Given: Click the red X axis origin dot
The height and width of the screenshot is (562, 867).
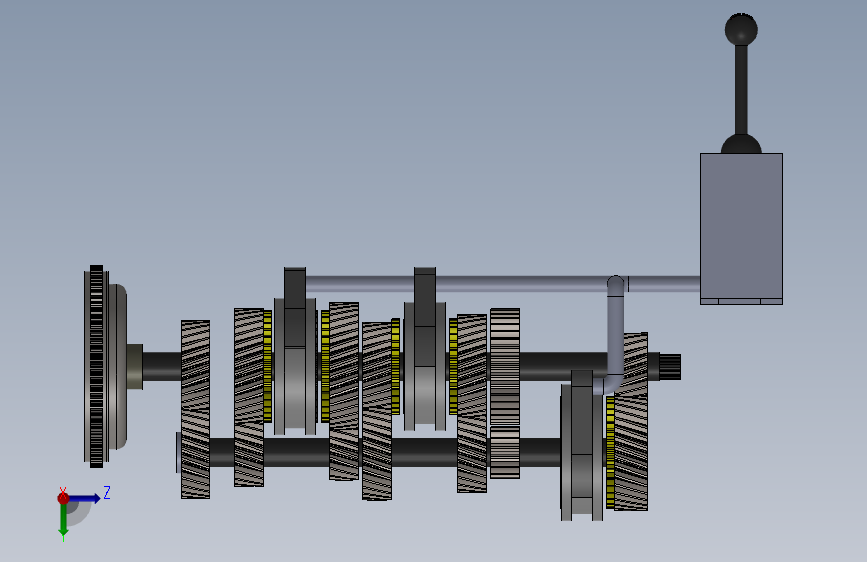Looking at the screenshot, I should tap(63, 498).
